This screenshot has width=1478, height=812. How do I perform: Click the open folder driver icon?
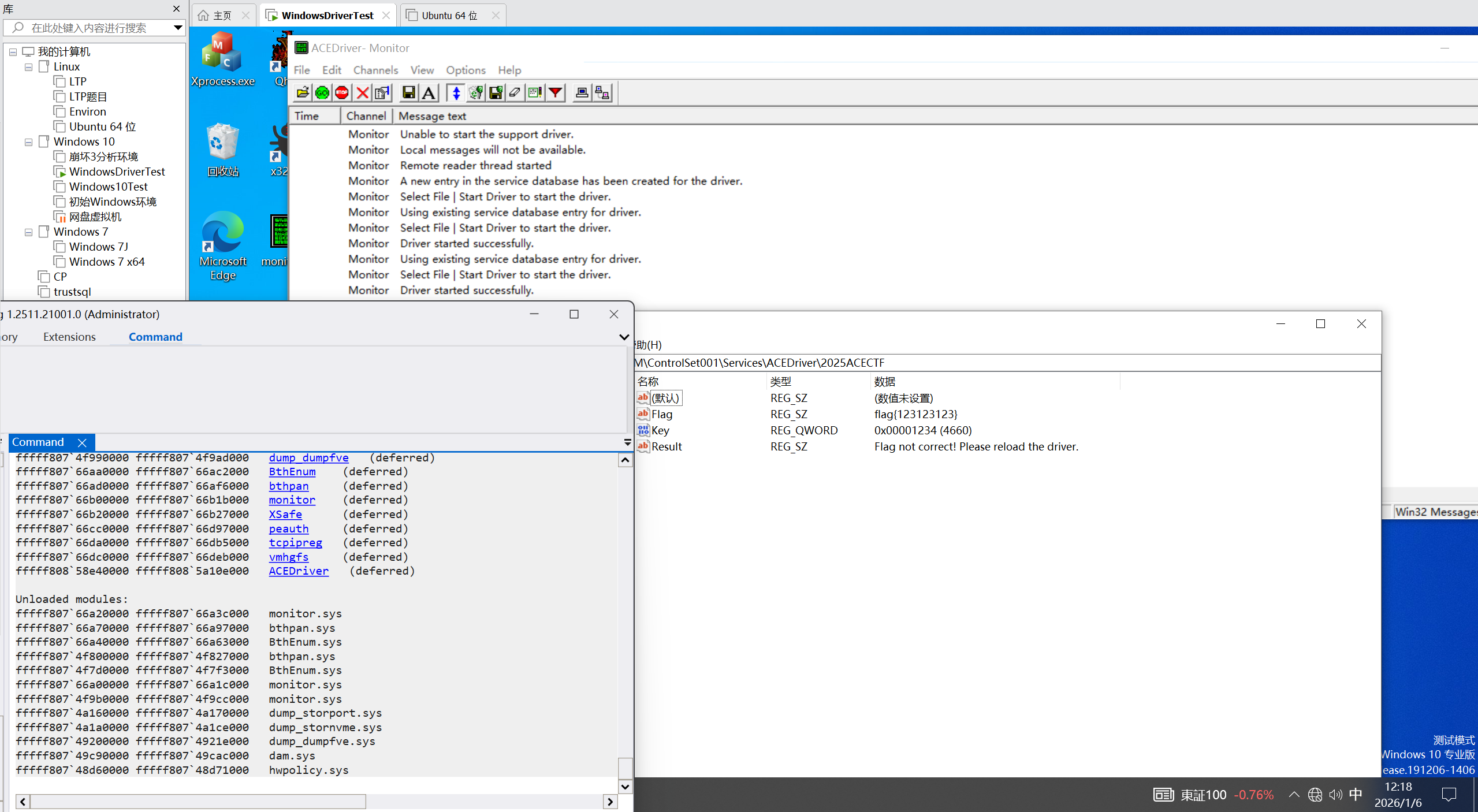(303, 93)
